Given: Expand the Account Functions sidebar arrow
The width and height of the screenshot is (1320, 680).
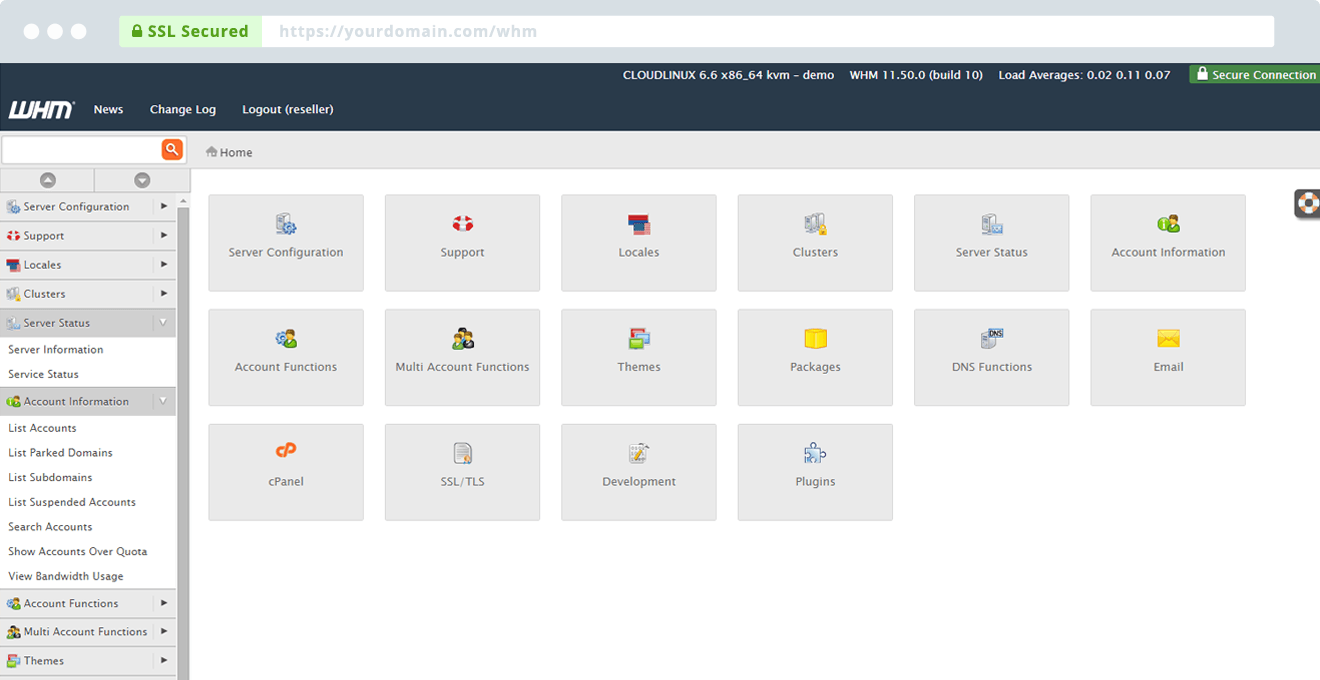Looking at the screenshot, I should pyautogui.click(x=164, y=603).
